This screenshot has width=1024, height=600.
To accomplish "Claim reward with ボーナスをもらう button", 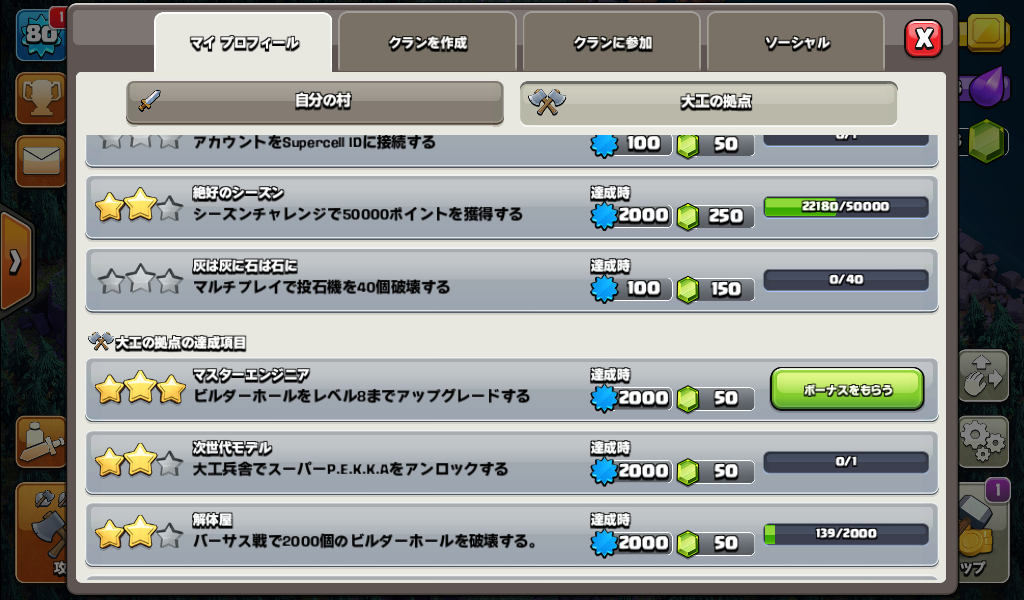I will [847, 390].
